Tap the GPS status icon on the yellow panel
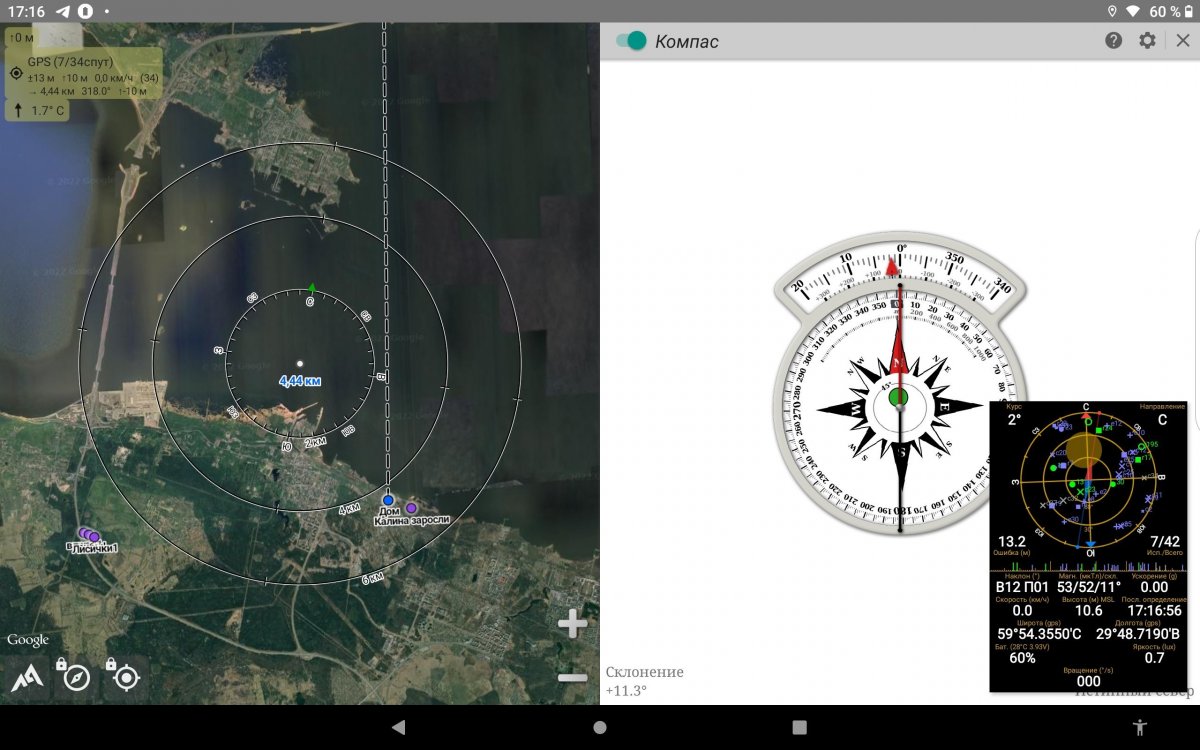The image size is (1200, 750). point(17,73)
